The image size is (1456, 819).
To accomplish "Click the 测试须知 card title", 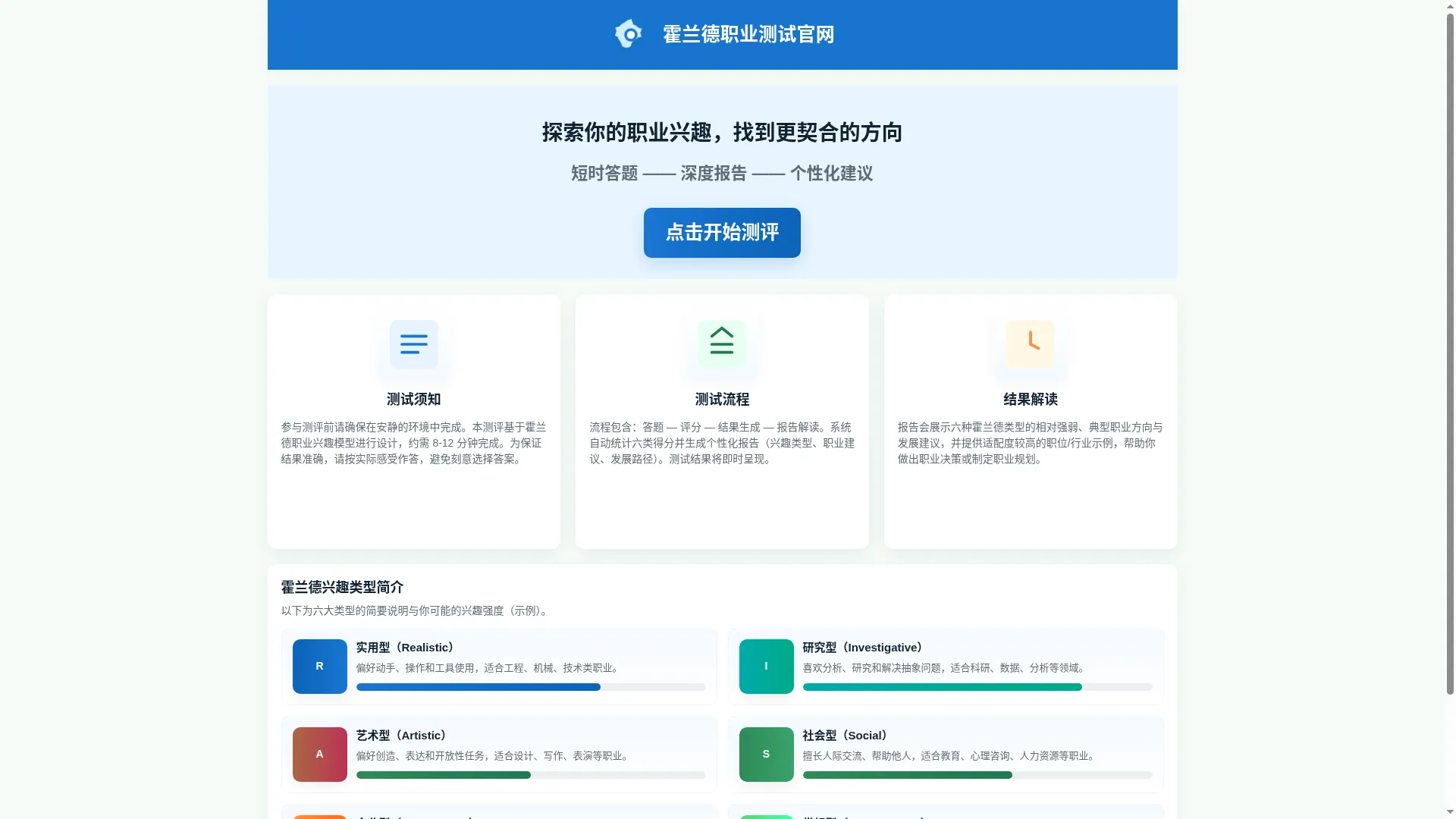I will [x=414, y=400].
